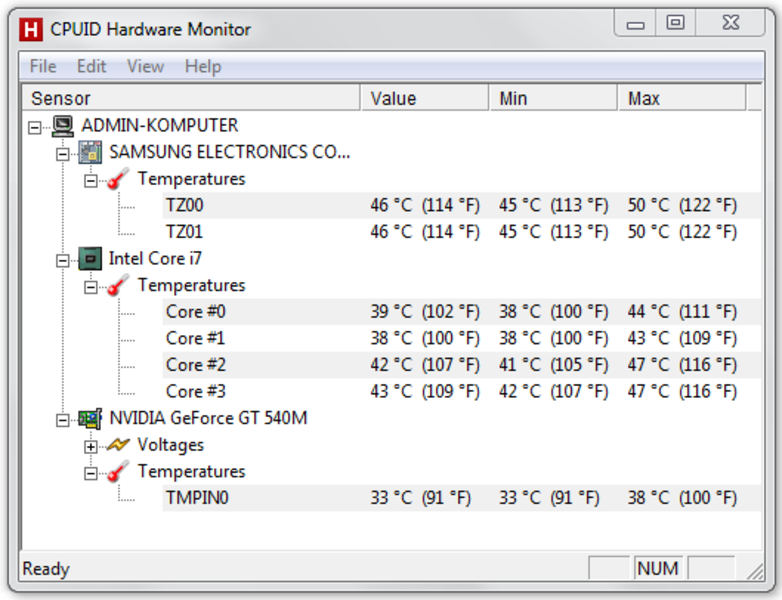Click TZ00 min 45 °C (113 °F)
Viewport: 782px width, 600px height.
(554, 205)
